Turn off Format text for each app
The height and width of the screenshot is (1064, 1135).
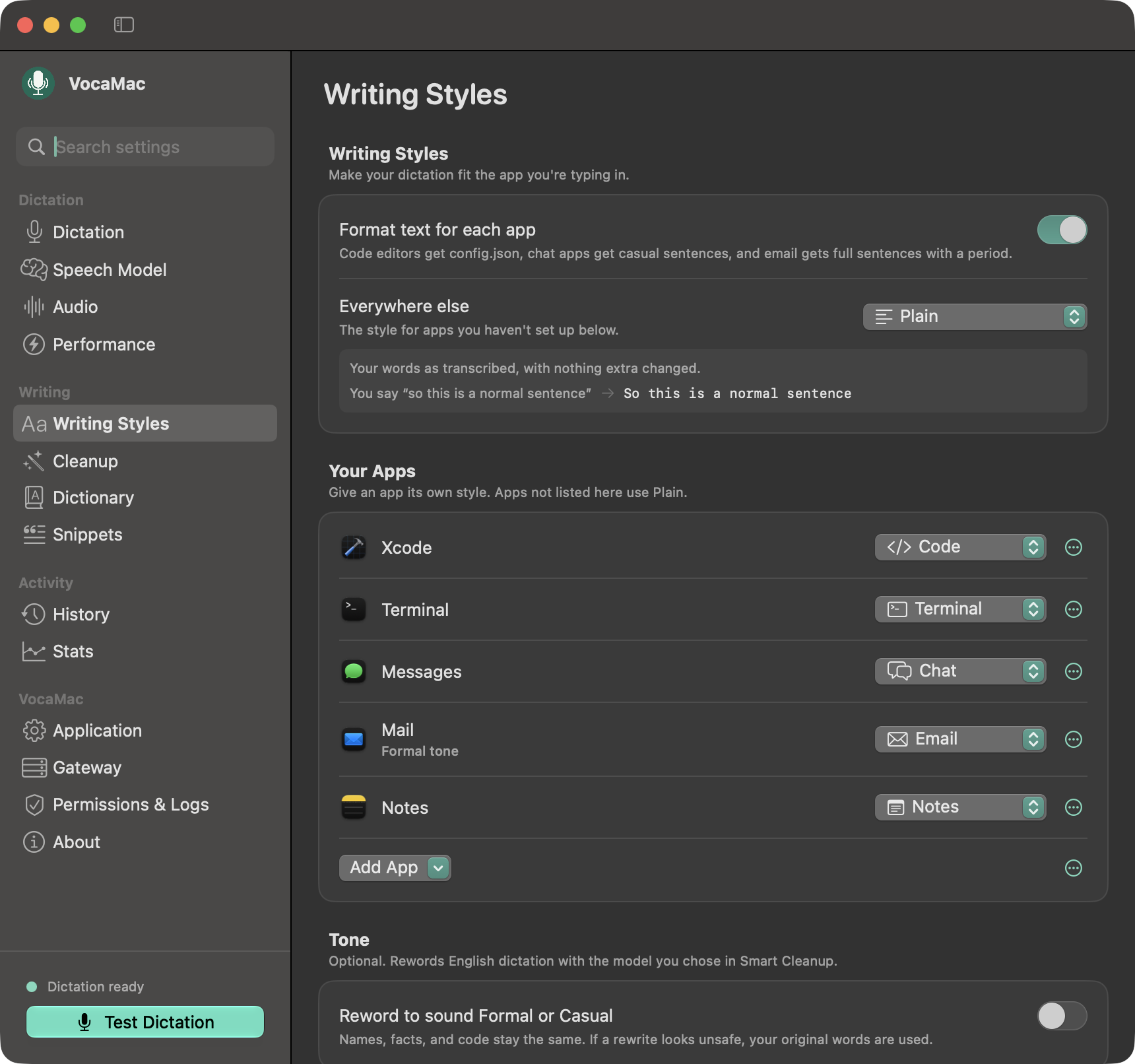tap(1062, 230)
